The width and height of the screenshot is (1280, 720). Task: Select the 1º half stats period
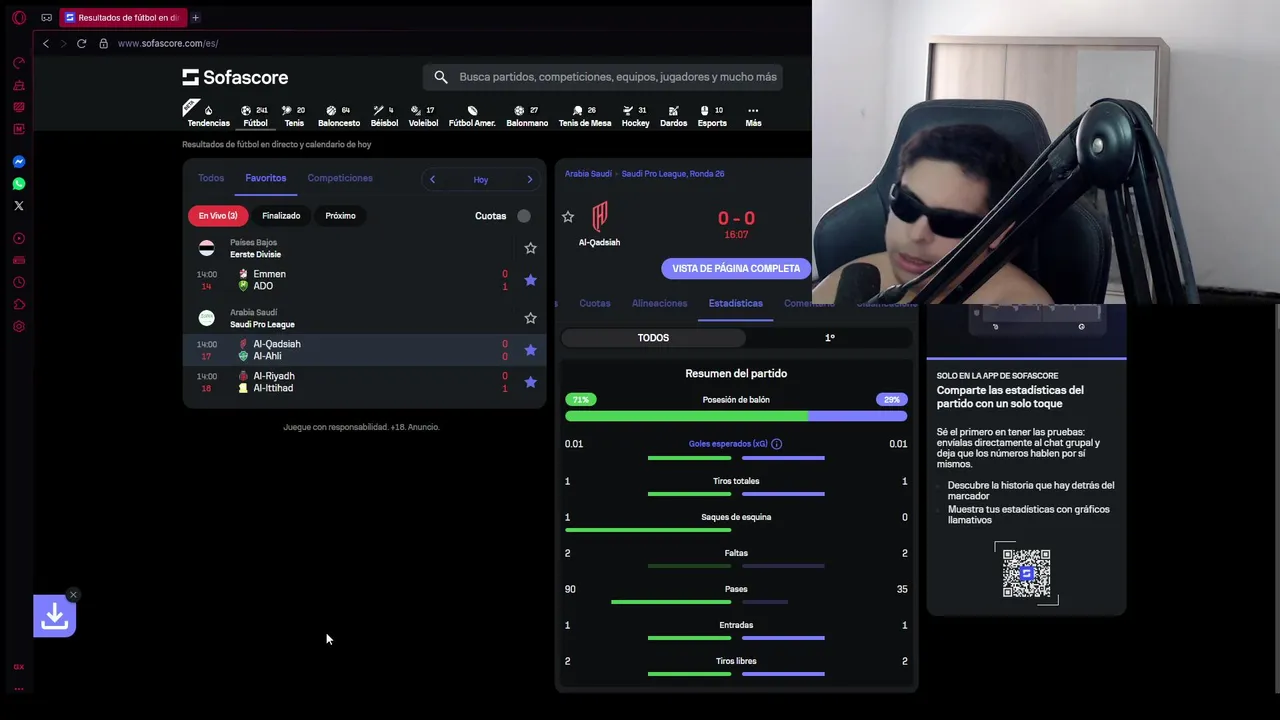[829, 338]
